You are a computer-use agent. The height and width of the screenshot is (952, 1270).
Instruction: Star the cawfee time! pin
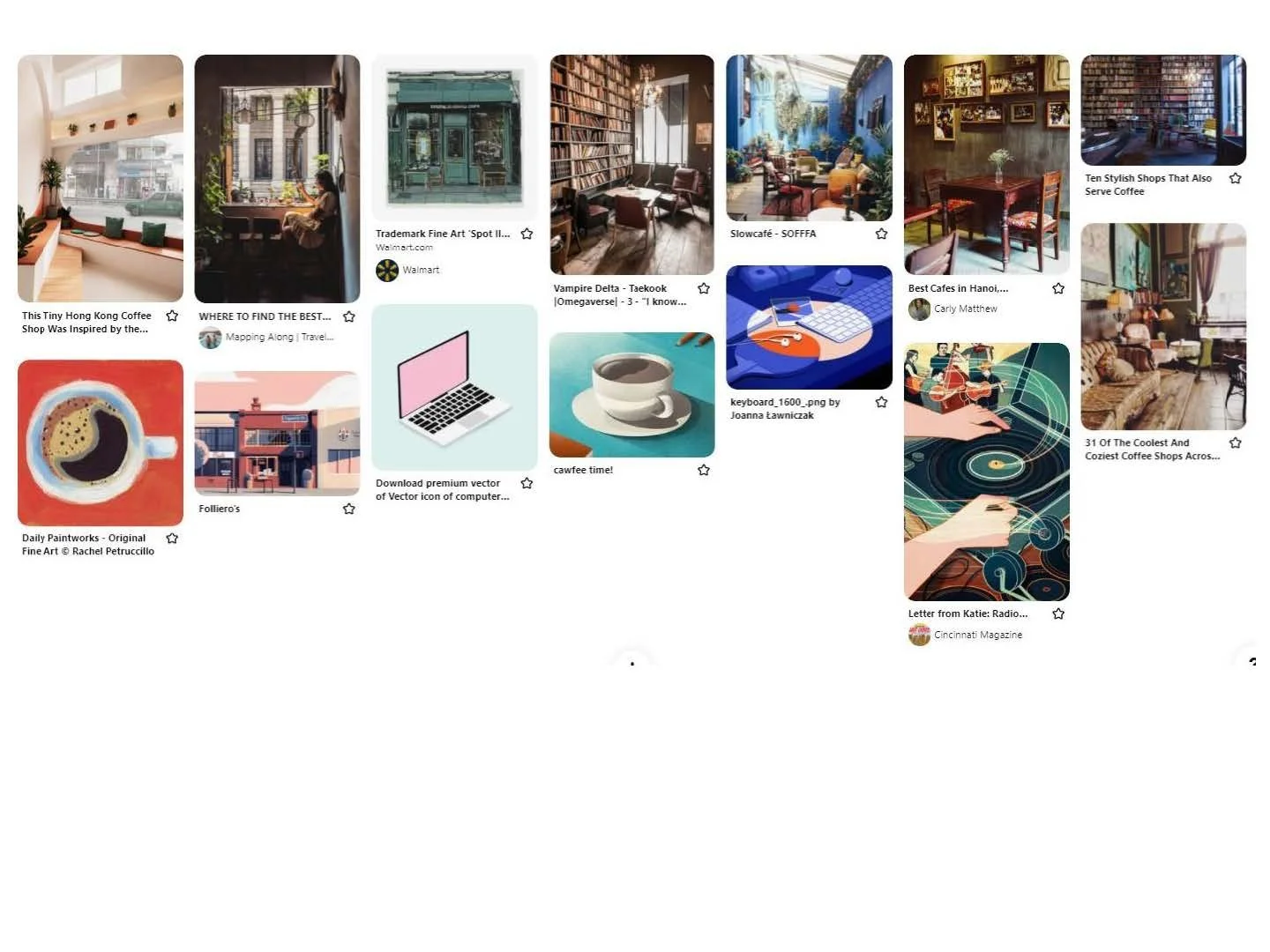[x=704, y=470]
